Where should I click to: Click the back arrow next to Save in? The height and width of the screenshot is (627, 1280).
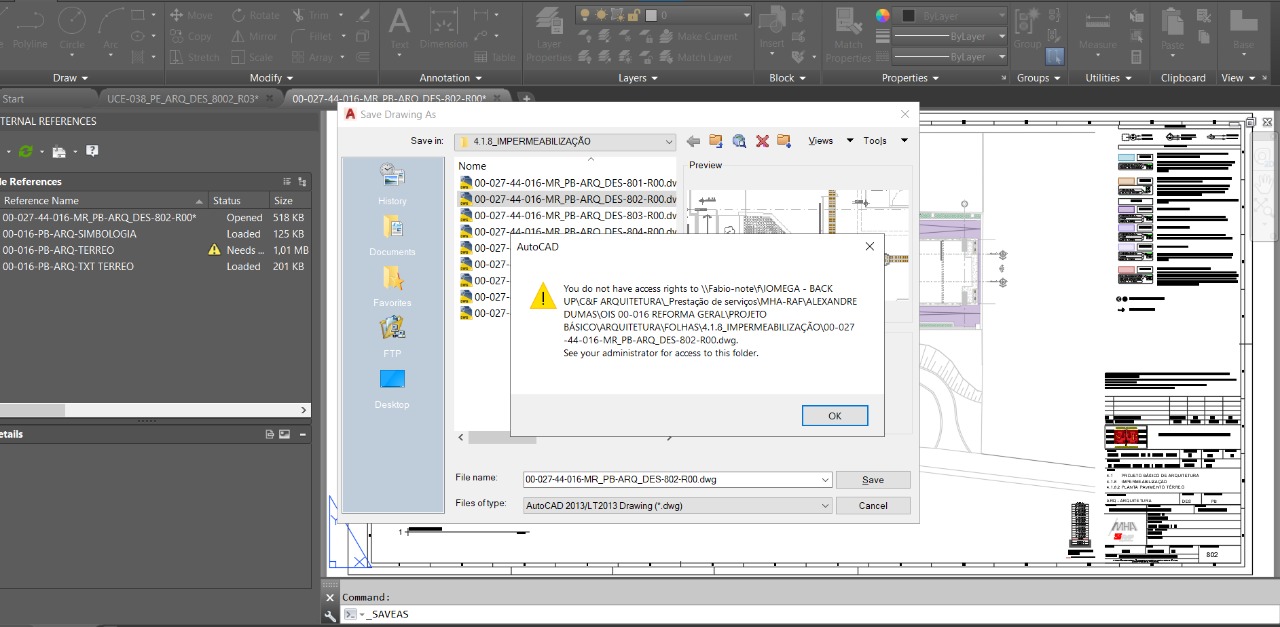(693, 141)
